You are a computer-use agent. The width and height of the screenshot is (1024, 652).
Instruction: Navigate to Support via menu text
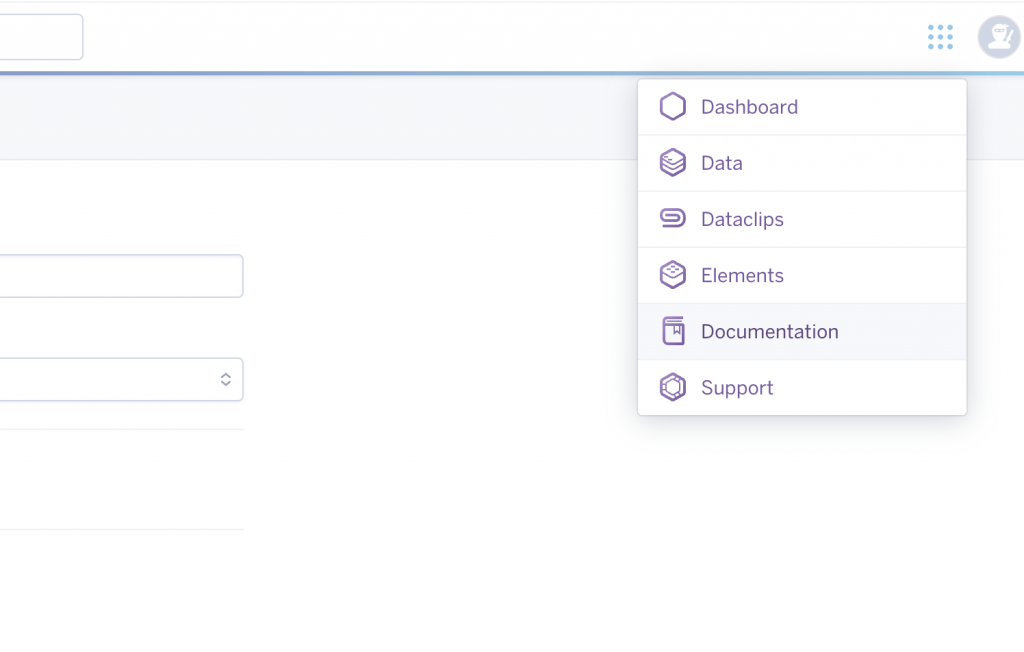[737, 387]
